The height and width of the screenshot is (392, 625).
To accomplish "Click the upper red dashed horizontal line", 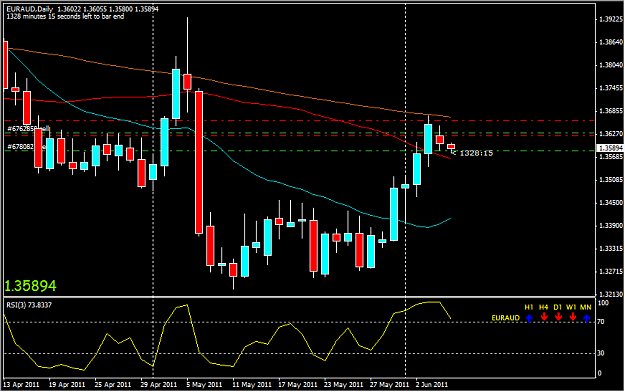I will (299, 120).
